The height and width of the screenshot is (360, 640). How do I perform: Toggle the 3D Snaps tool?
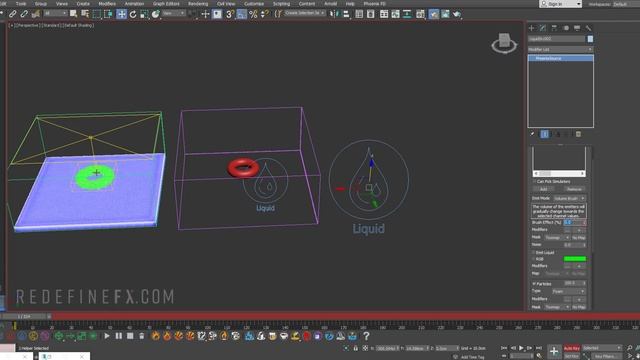(x=230, y=14)
